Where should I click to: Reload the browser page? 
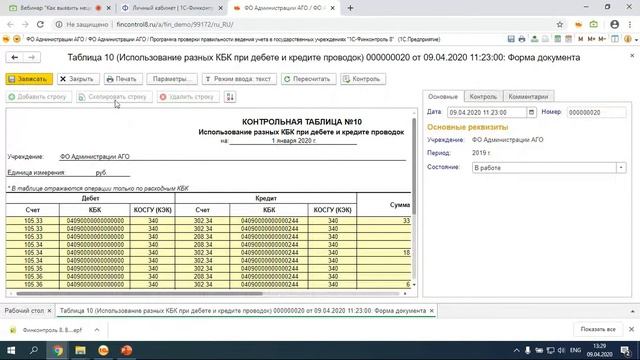[40, 24]
